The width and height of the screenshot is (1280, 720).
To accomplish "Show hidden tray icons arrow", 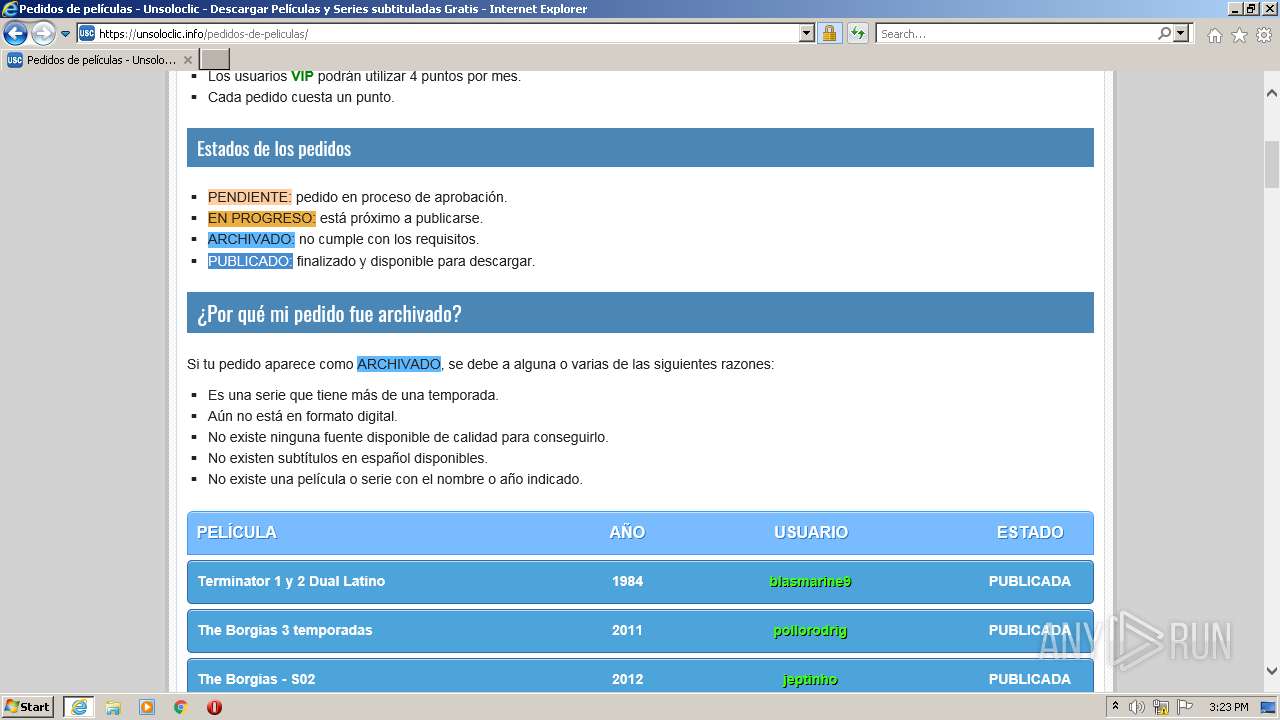I will tap(1116, 707).
